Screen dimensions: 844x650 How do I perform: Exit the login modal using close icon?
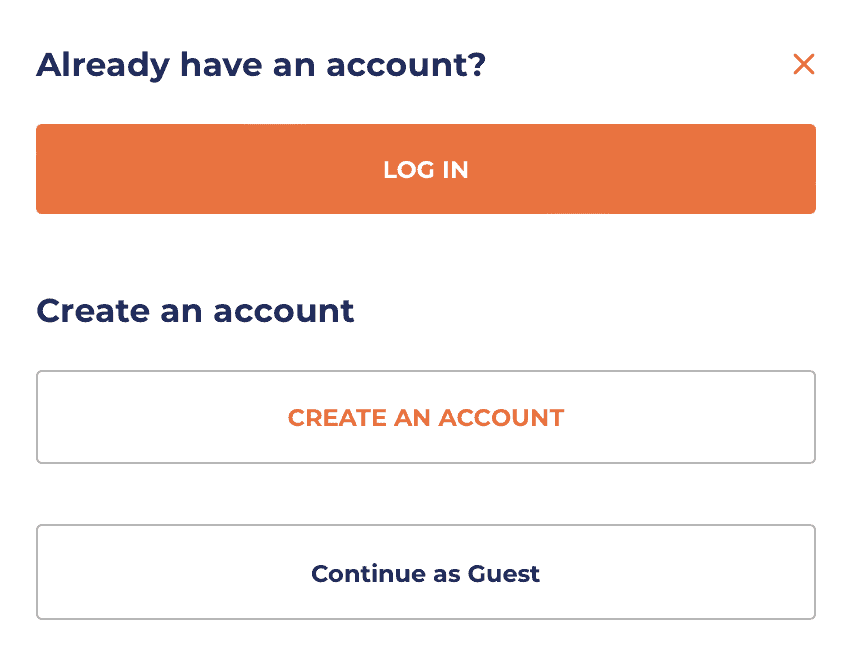(x=803, y=65)
